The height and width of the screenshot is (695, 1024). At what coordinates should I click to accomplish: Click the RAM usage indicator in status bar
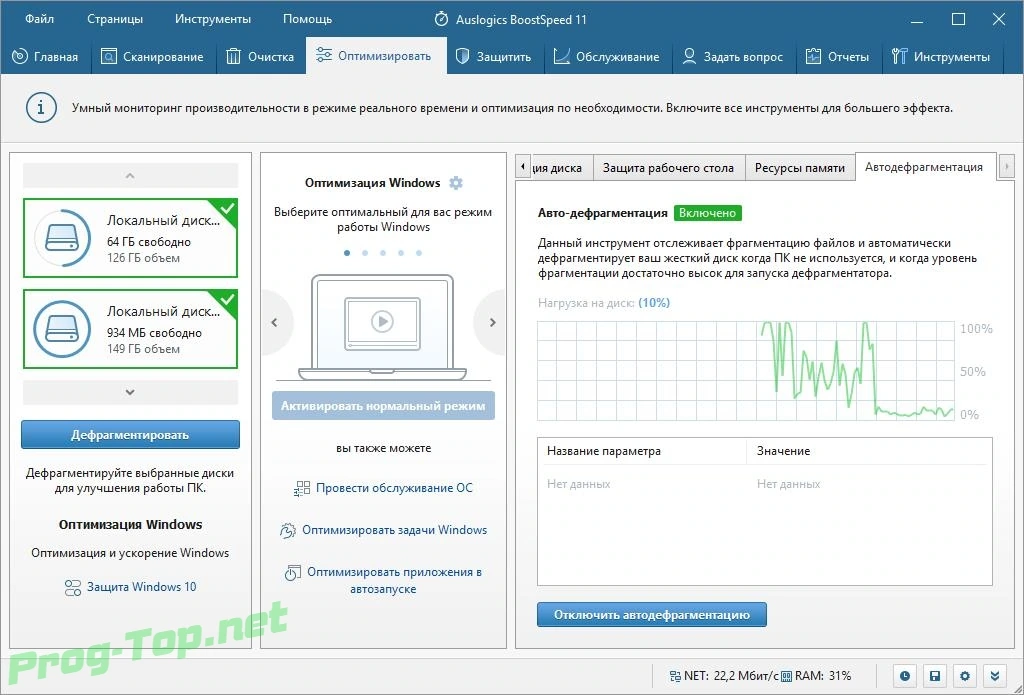816,676
